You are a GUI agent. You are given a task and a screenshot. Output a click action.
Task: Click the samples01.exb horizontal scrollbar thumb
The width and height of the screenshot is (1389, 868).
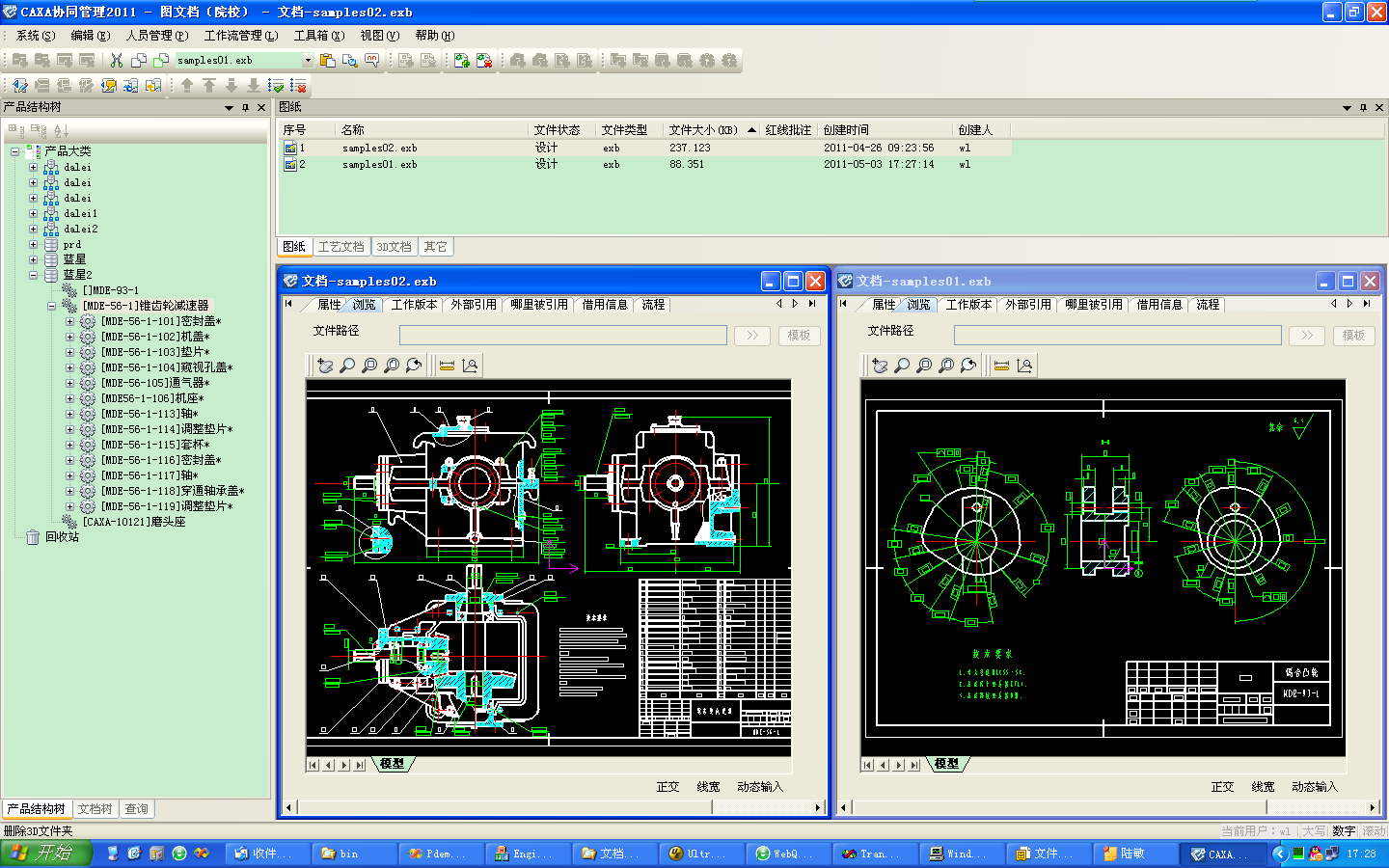click(1059, 807)
